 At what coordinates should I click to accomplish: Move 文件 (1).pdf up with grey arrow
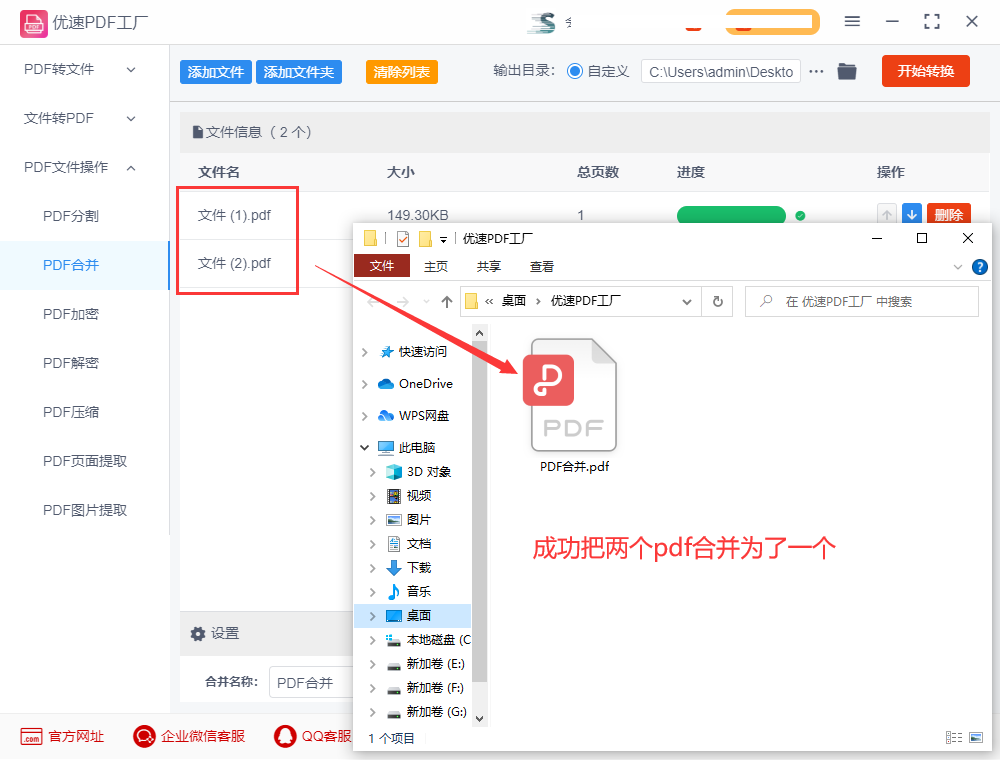[886, 214]
